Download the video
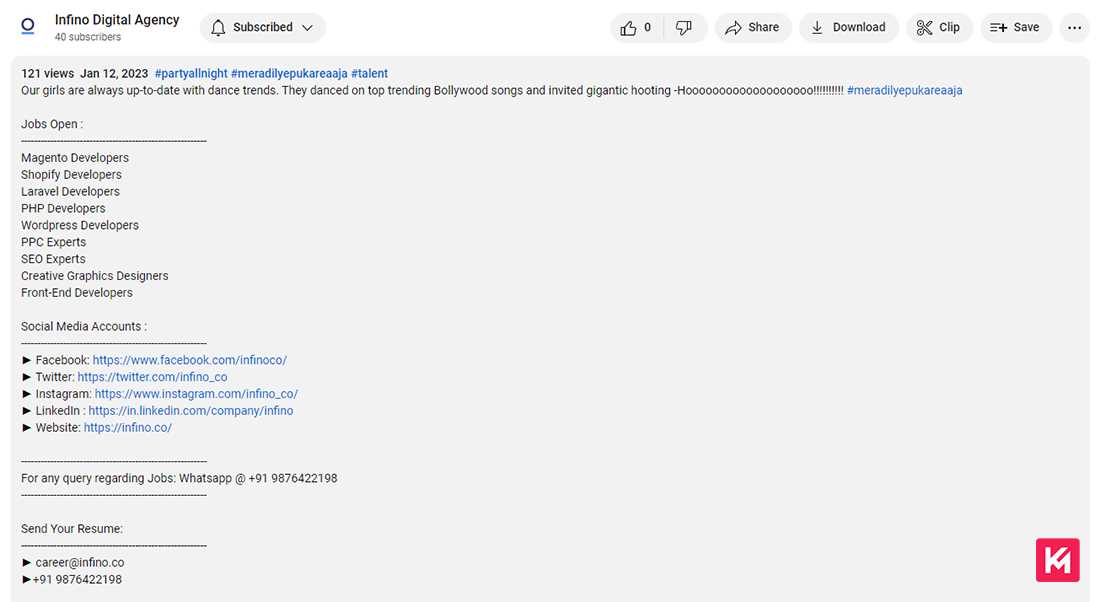Screen dimensions: 1100x602 (x=848, y=28)
